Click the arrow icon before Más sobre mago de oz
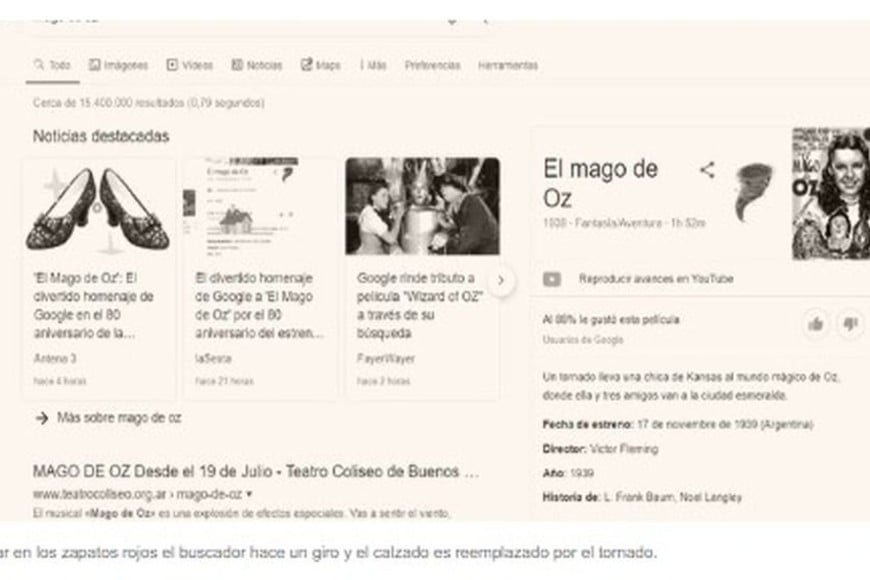This screenshot has height=580, width=870. point(41,418)
